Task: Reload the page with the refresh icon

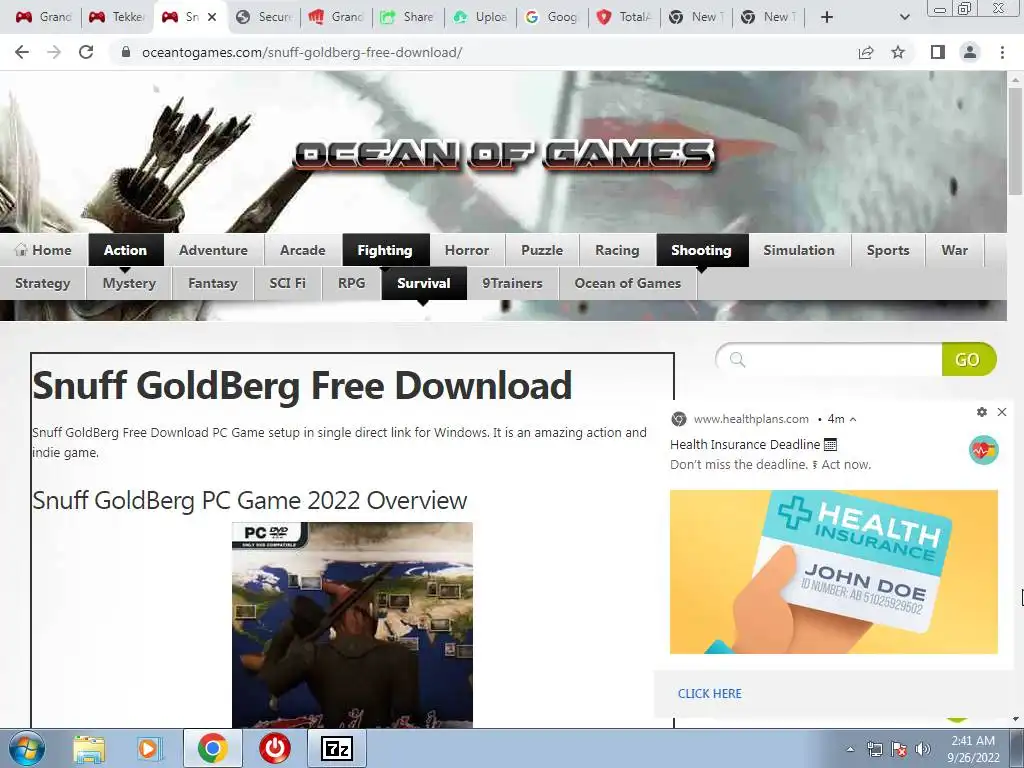Action: click(x=86, y=52)
